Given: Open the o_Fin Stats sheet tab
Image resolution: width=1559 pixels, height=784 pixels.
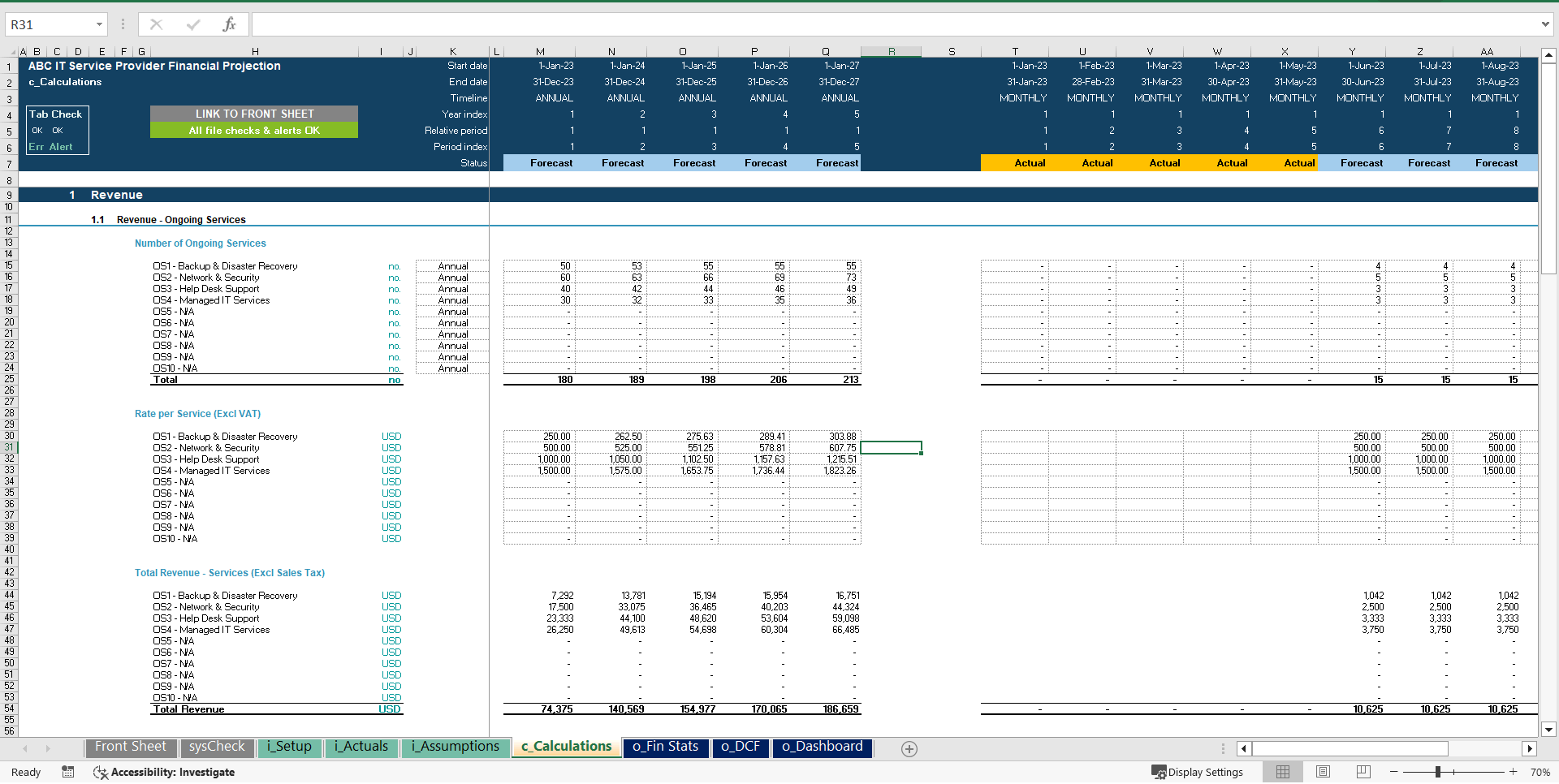Looking at the screenshot, I should 665,747.
